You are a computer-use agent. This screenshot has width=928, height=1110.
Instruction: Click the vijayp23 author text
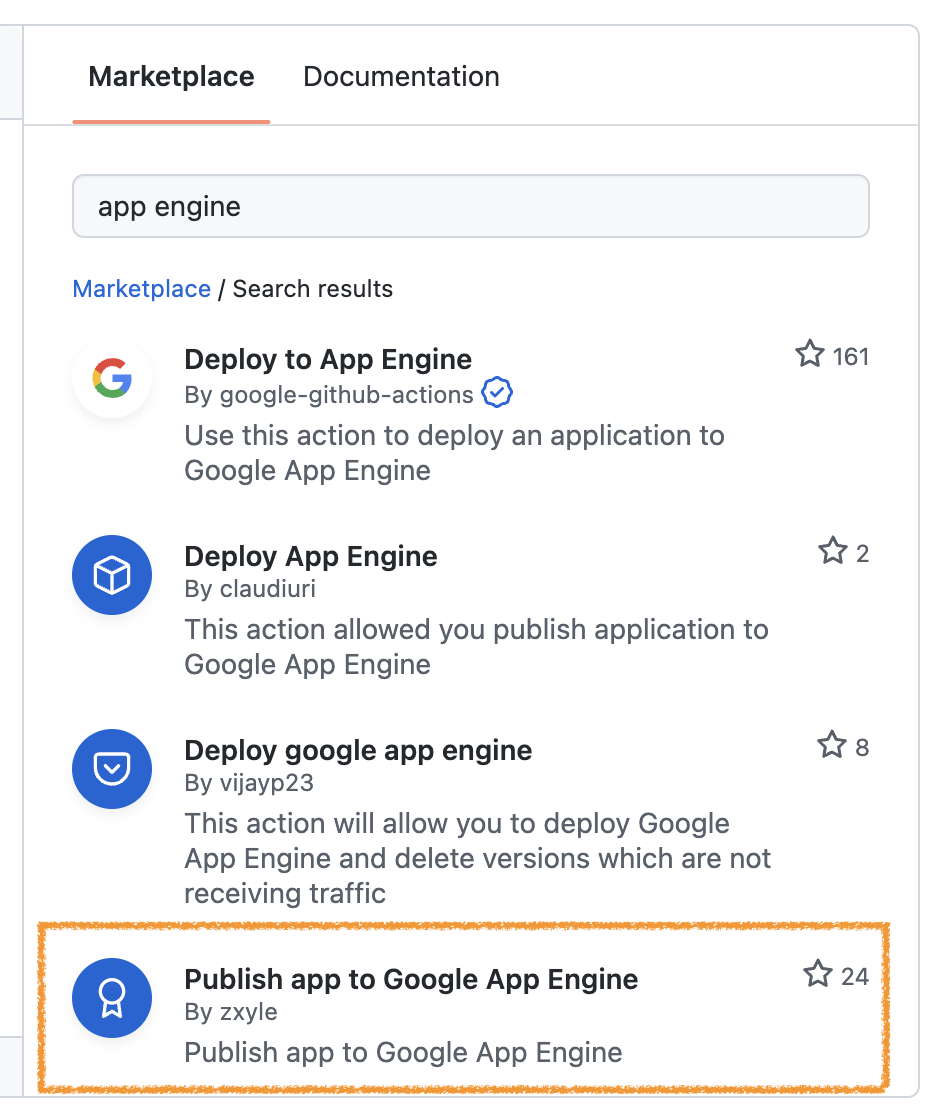pos(267,783)
